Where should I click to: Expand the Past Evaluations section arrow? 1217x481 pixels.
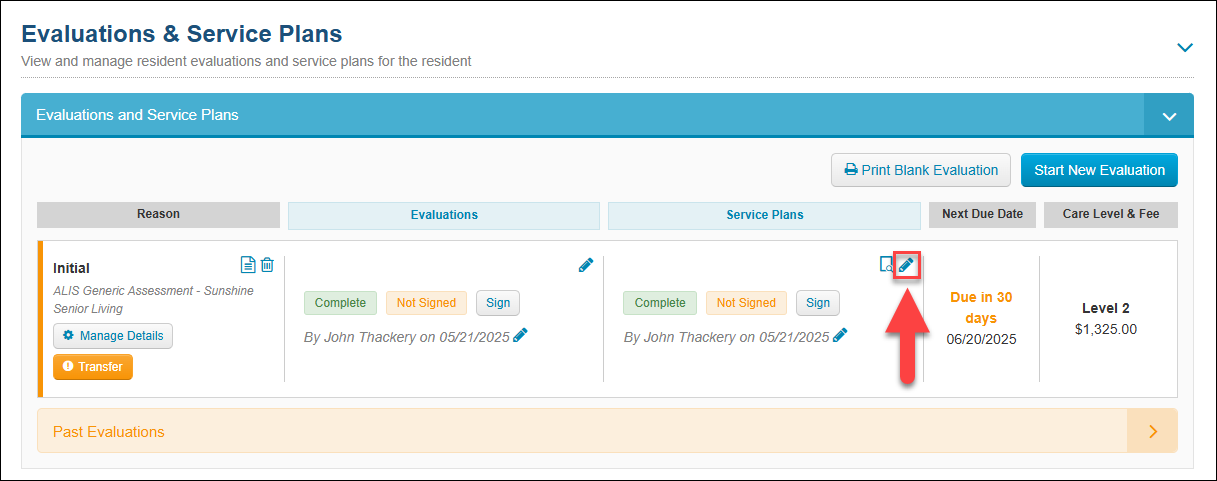point(1152,432)
